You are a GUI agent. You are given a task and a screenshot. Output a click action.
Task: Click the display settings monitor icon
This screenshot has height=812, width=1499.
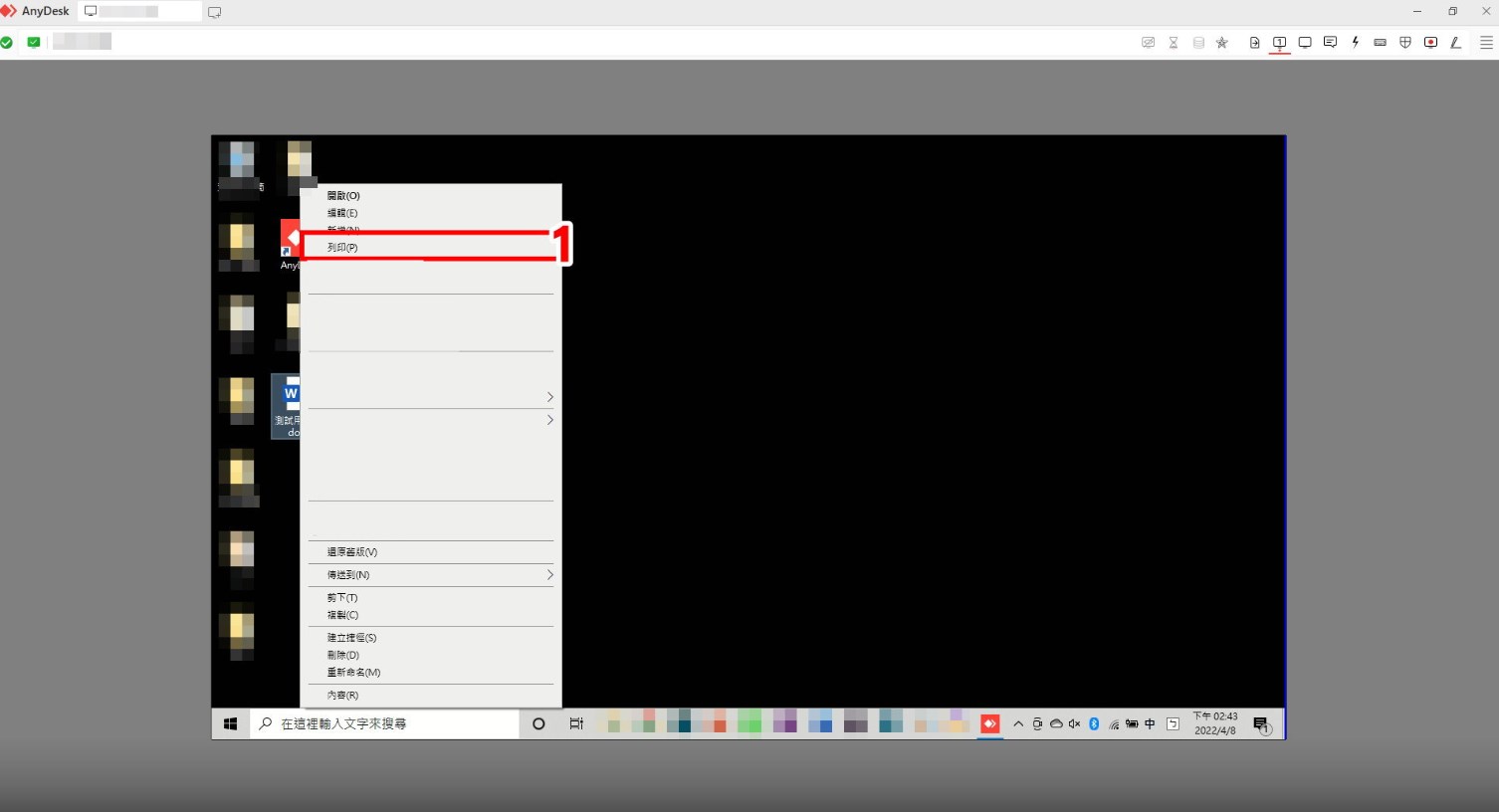[1305, 43]
